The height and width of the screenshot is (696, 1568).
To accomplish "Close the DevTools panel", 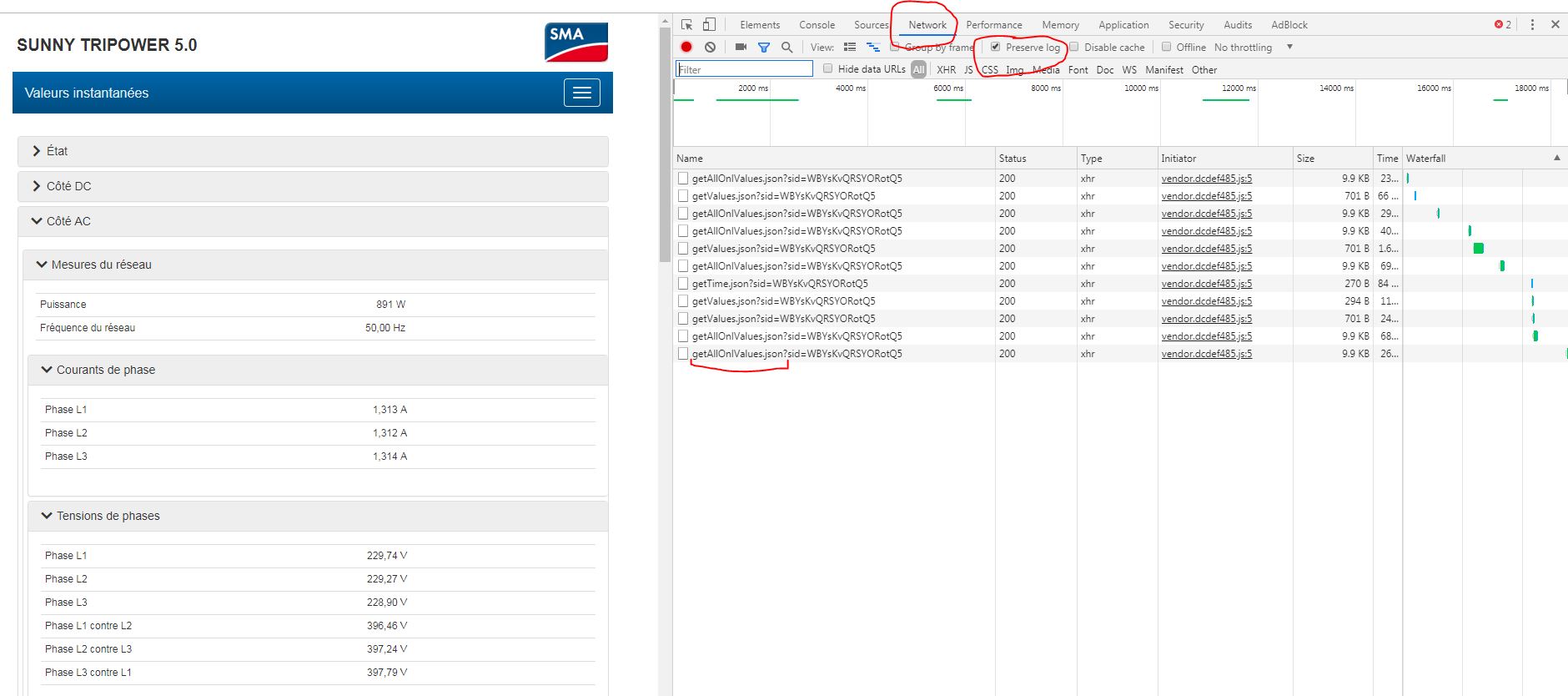I will point(1555,25).
